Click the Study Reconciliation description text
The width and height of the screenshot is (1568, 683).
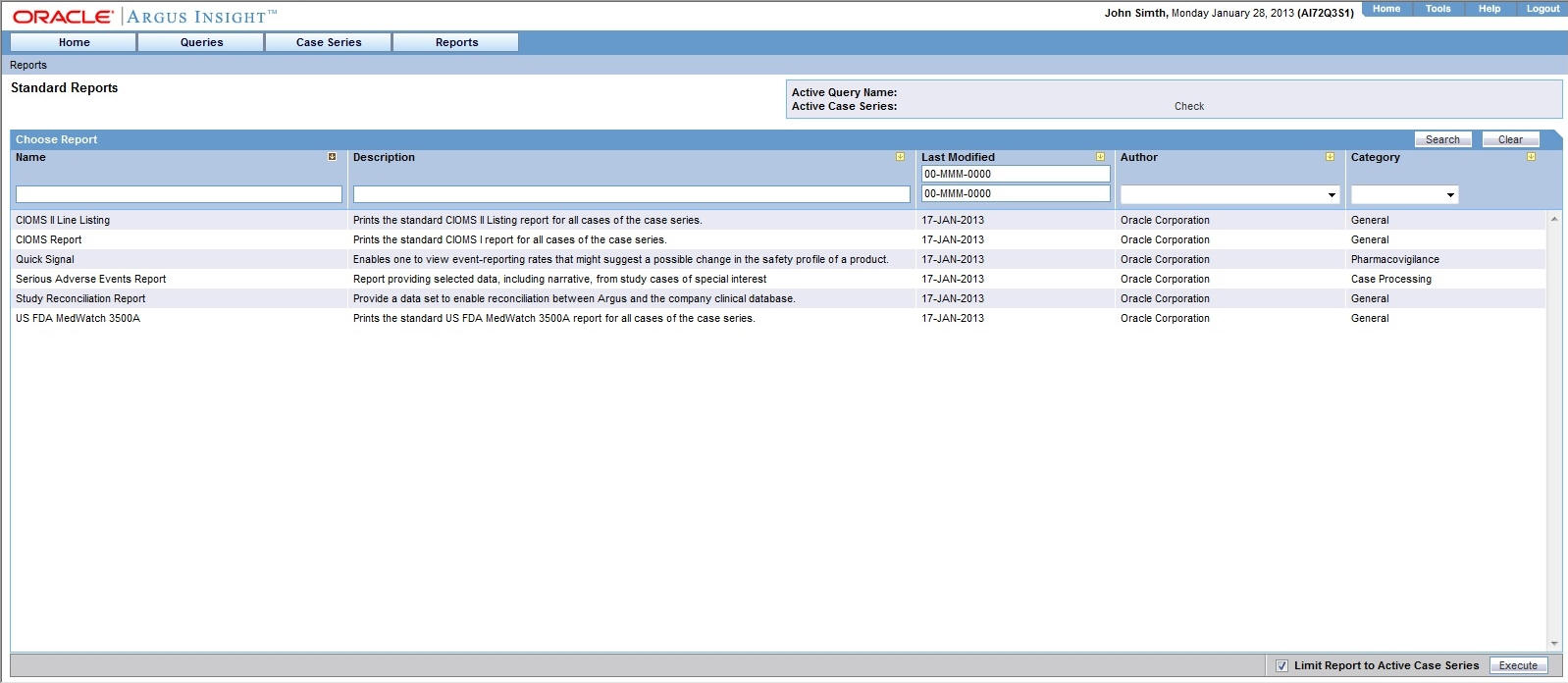(574, 298)
